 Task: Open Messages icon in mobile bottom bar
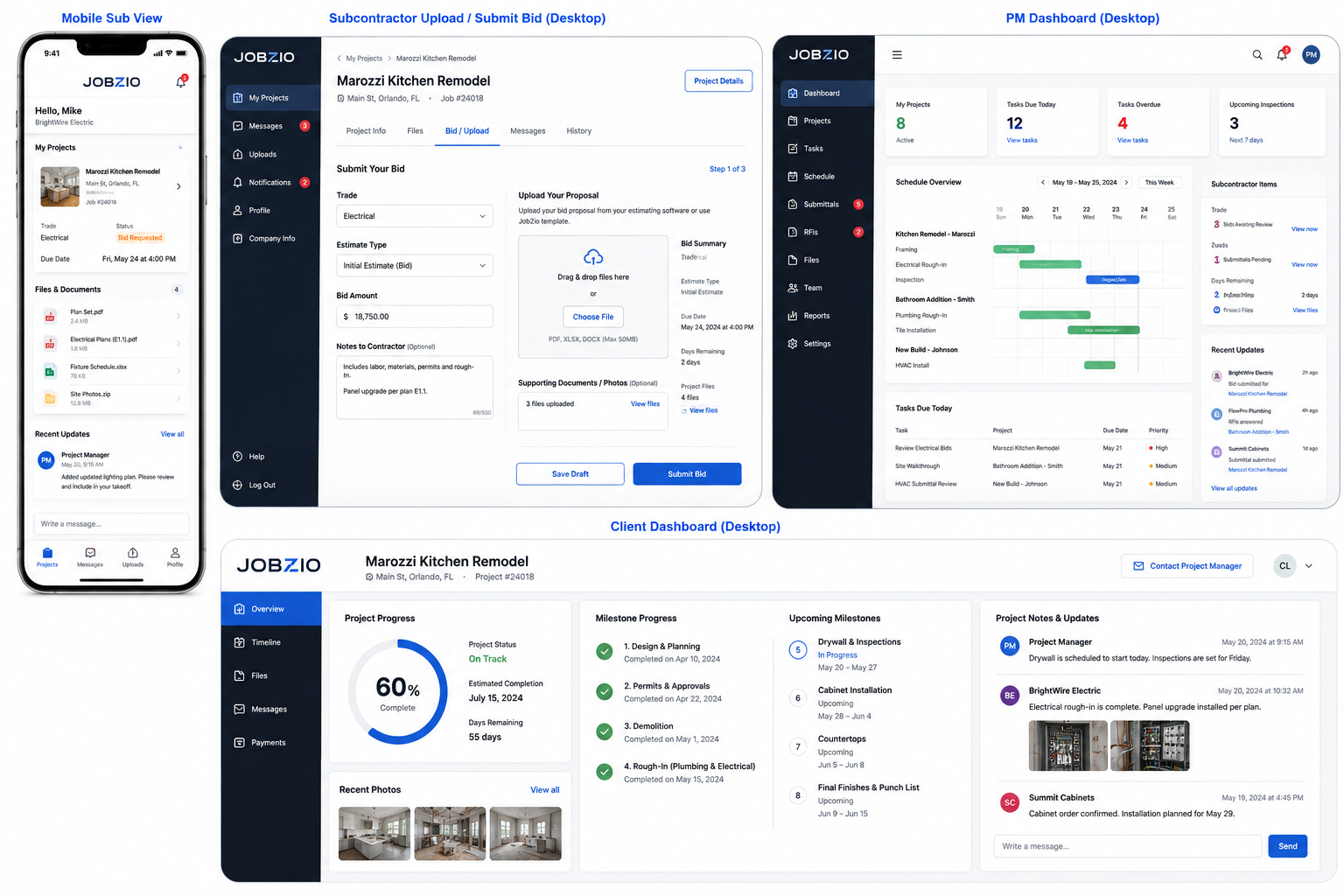pos(90,557)
